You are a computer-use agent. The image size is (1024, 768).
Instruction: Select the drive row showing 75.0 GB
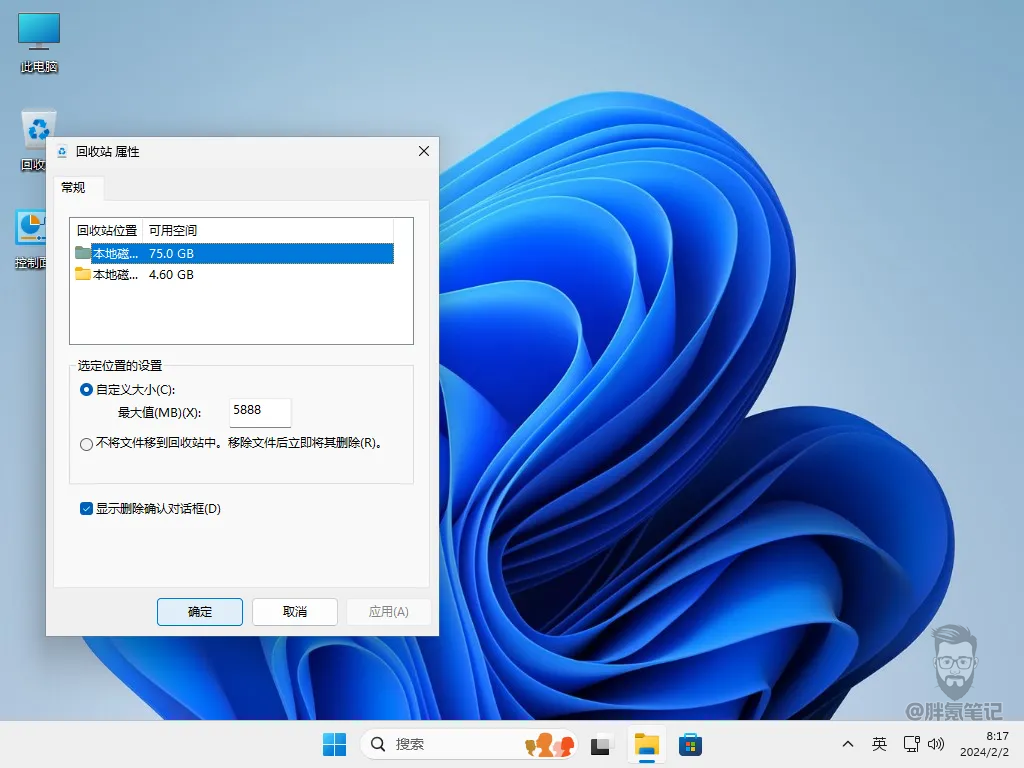[234, 253]
